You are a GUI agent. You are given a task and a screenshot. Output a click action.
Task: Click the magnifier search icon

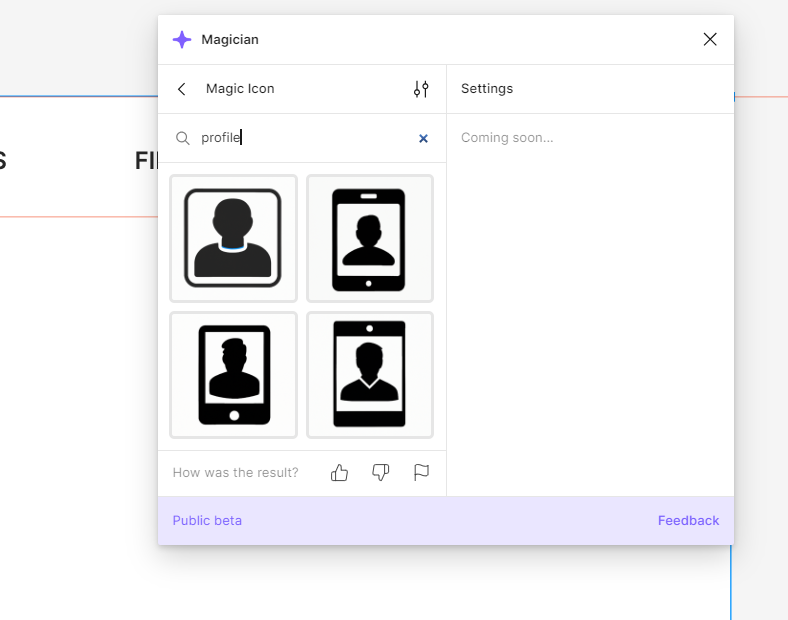point(183,138)
